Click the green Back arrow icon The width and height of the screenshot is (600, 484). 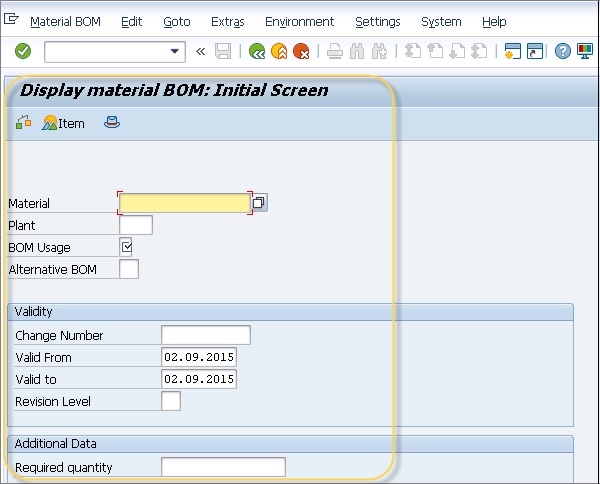point(257,51)
